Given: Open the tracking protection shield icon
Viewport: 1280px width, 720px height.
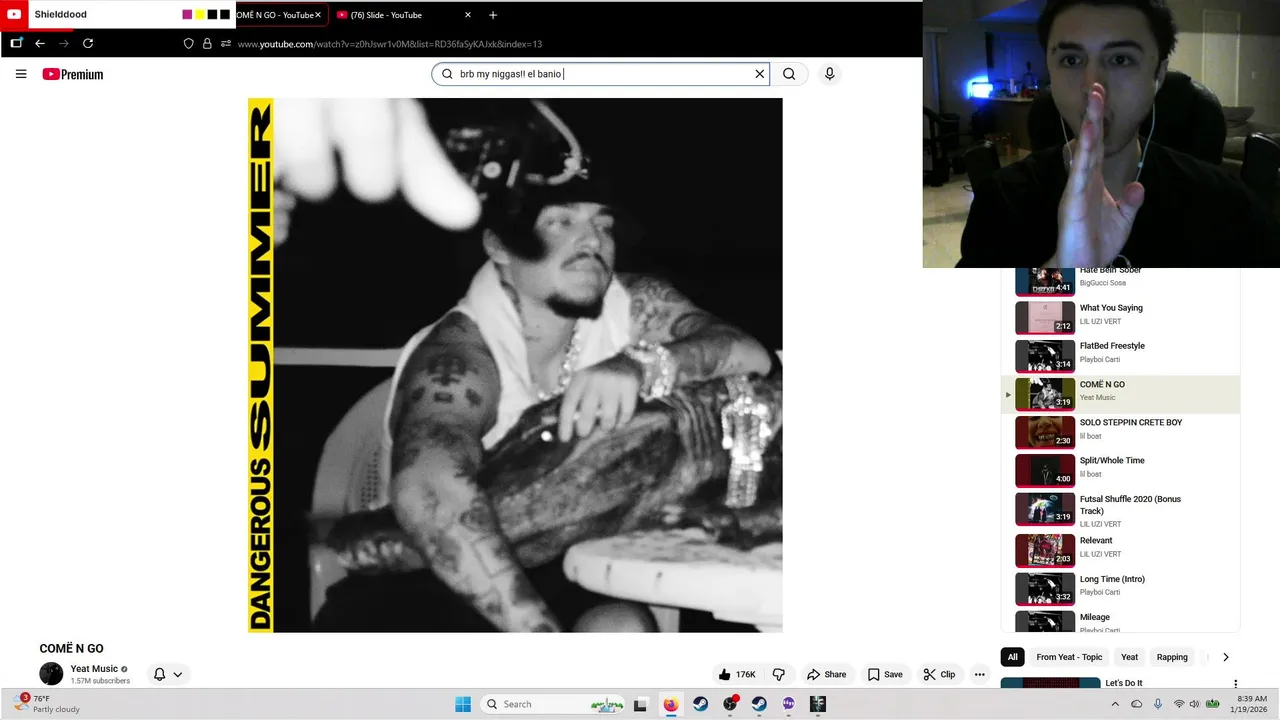Looking at the screenshot, I should [188, 44].
